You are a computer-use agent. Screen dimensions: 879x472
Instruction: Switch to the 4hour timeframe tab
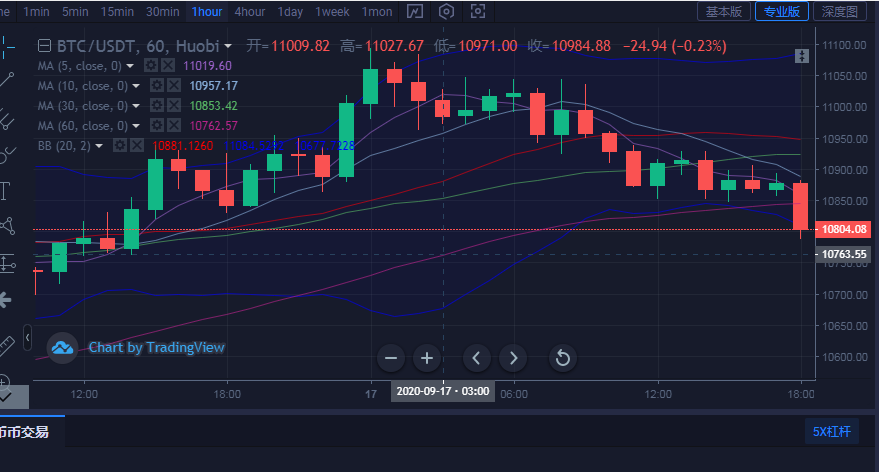[x=249, y=12]
